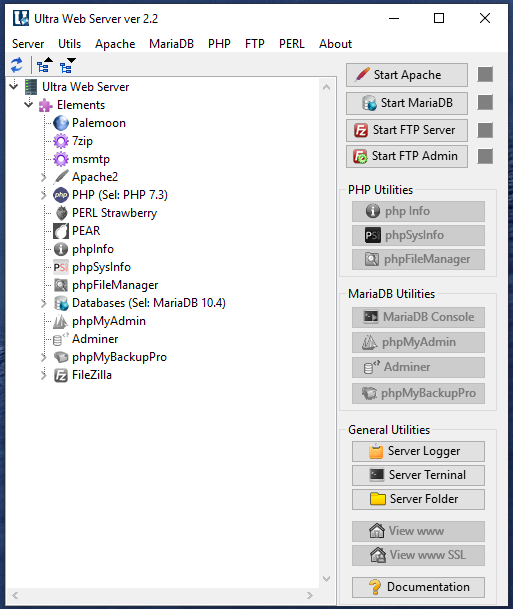Click the collapse-all tree toolbar icon
Screen dimensions: 513x609
click(x=44, y=65)
